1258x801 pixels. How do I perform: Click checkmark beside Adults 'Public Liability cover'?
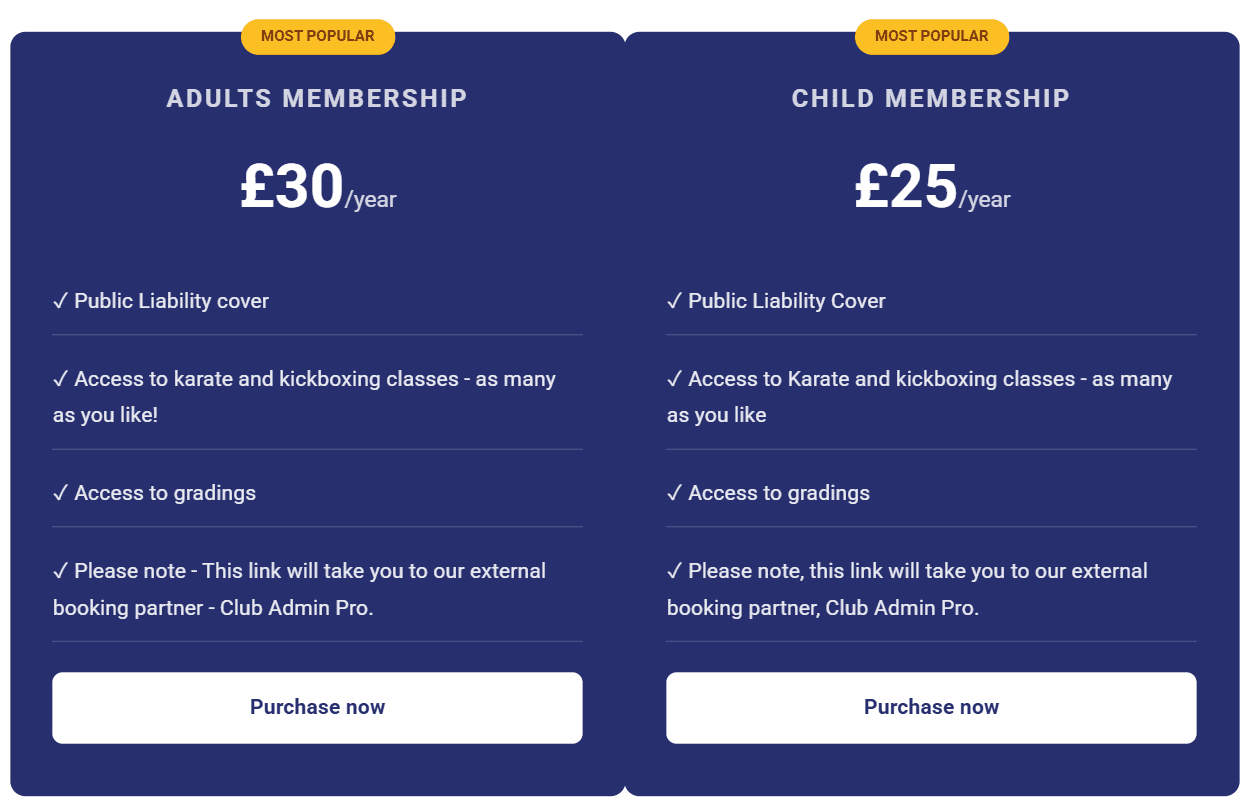[x=61, y=300]
